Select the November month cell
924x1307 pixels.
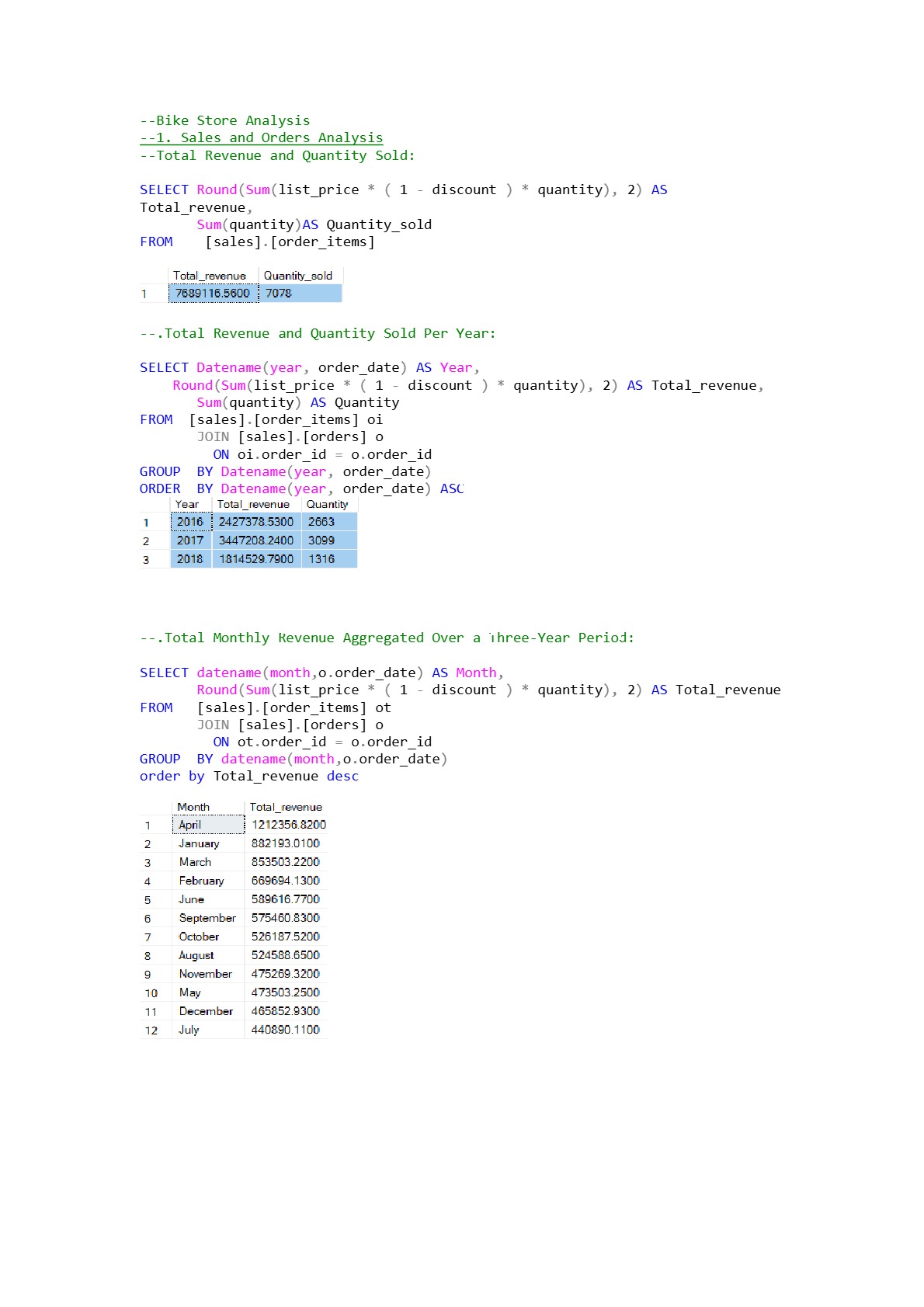coord(208,974)
